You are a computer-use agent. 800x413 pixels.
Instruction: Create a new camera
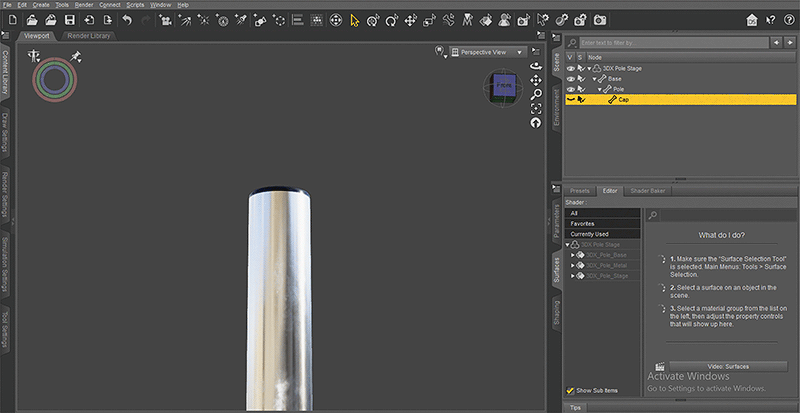coord(165,20)
